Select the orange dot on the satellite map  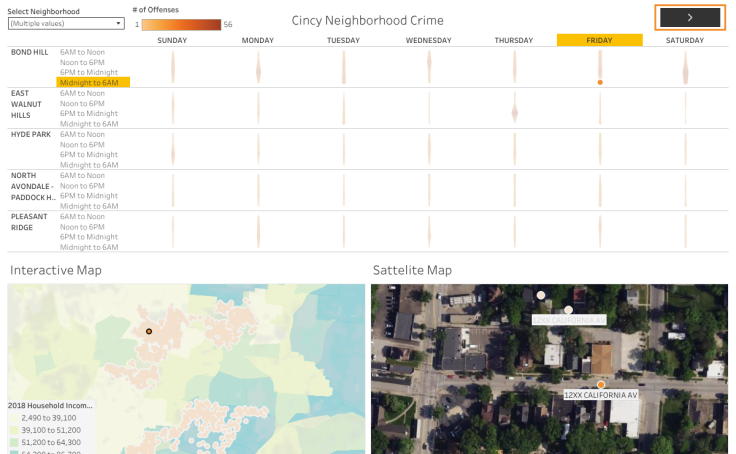pos(601,385)
